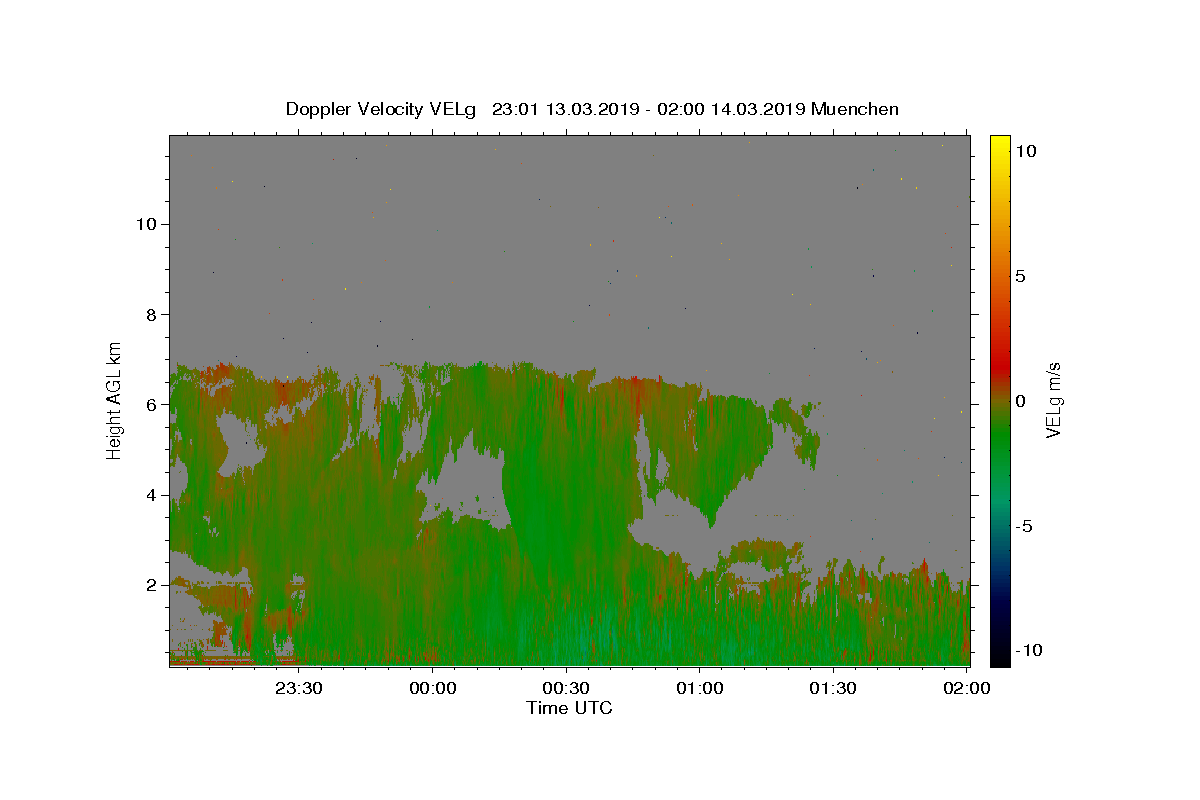Click the height axis label 6
This screenshot has width=1200, height=800.
[151, 405]
